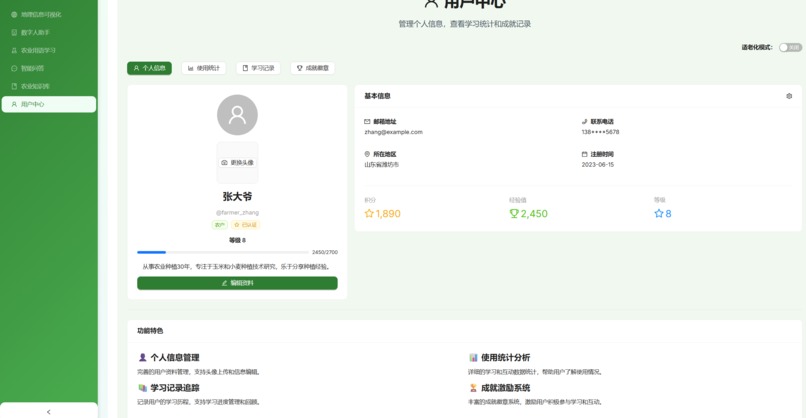Click the 农户 role badge
The width and height of the screenshot is (806, 418).
point(220,225)
